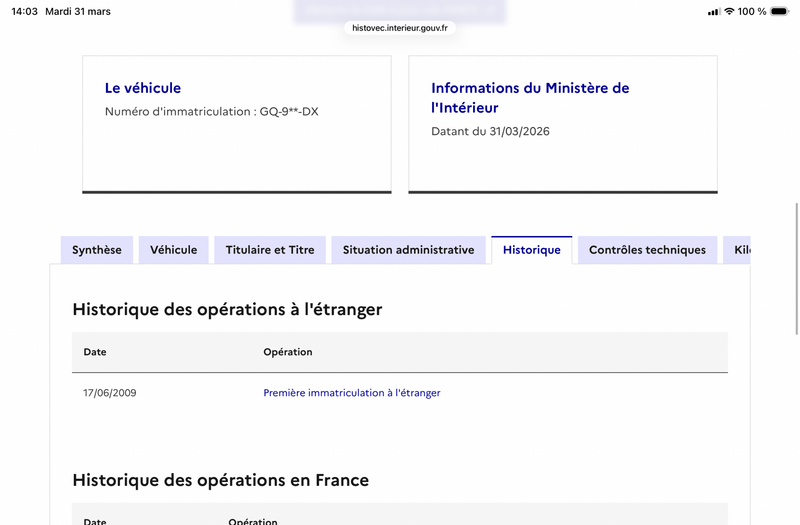Image resolution: width=800 pixels, height=525 pixels.
Task: Click the page scrollbar on the right edge
Action: click(796, 268)
